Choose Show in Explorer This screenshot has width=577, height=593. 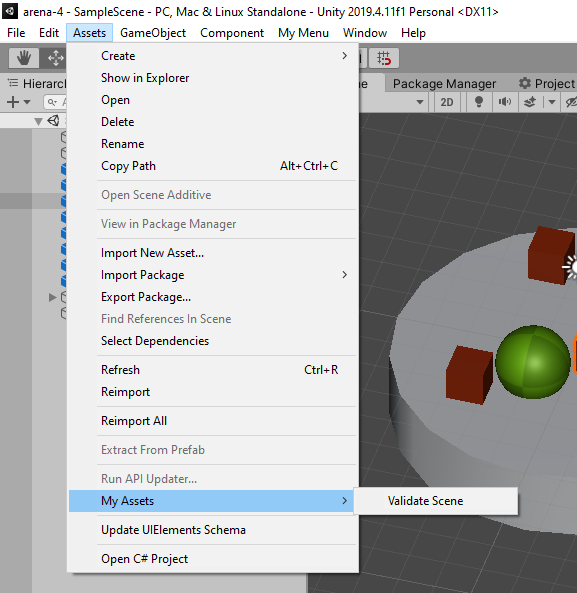(x=213, y=78)
